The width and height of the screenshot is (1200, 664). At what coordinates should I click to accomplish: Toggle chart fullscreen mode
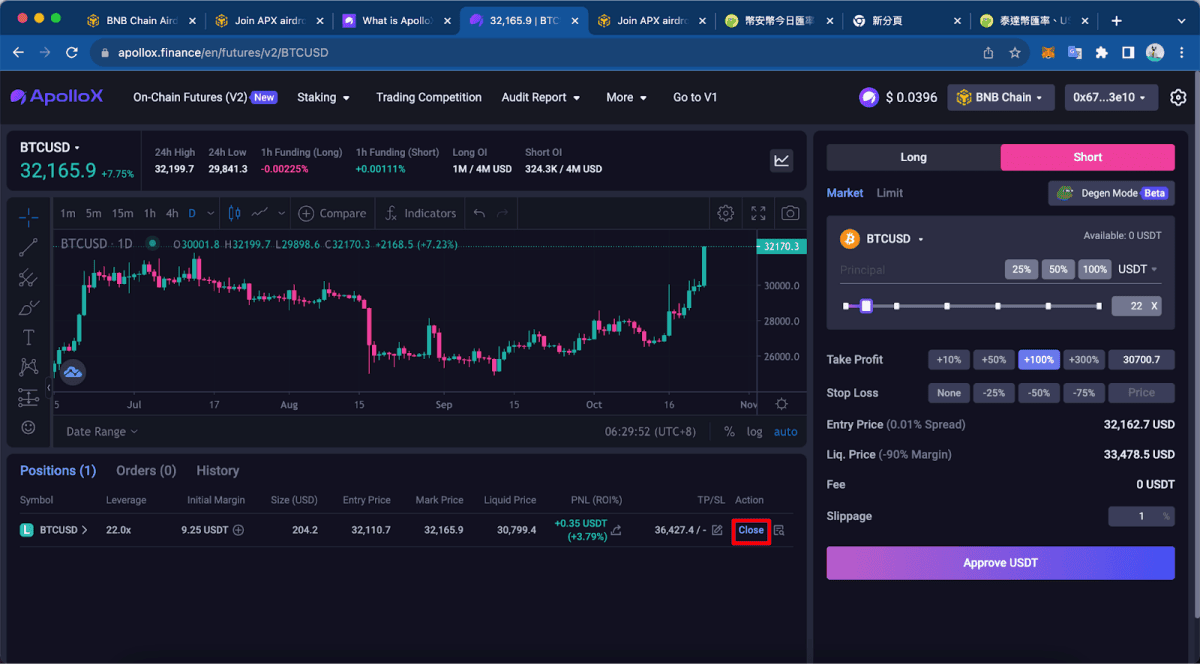click(x=758, y=213)
